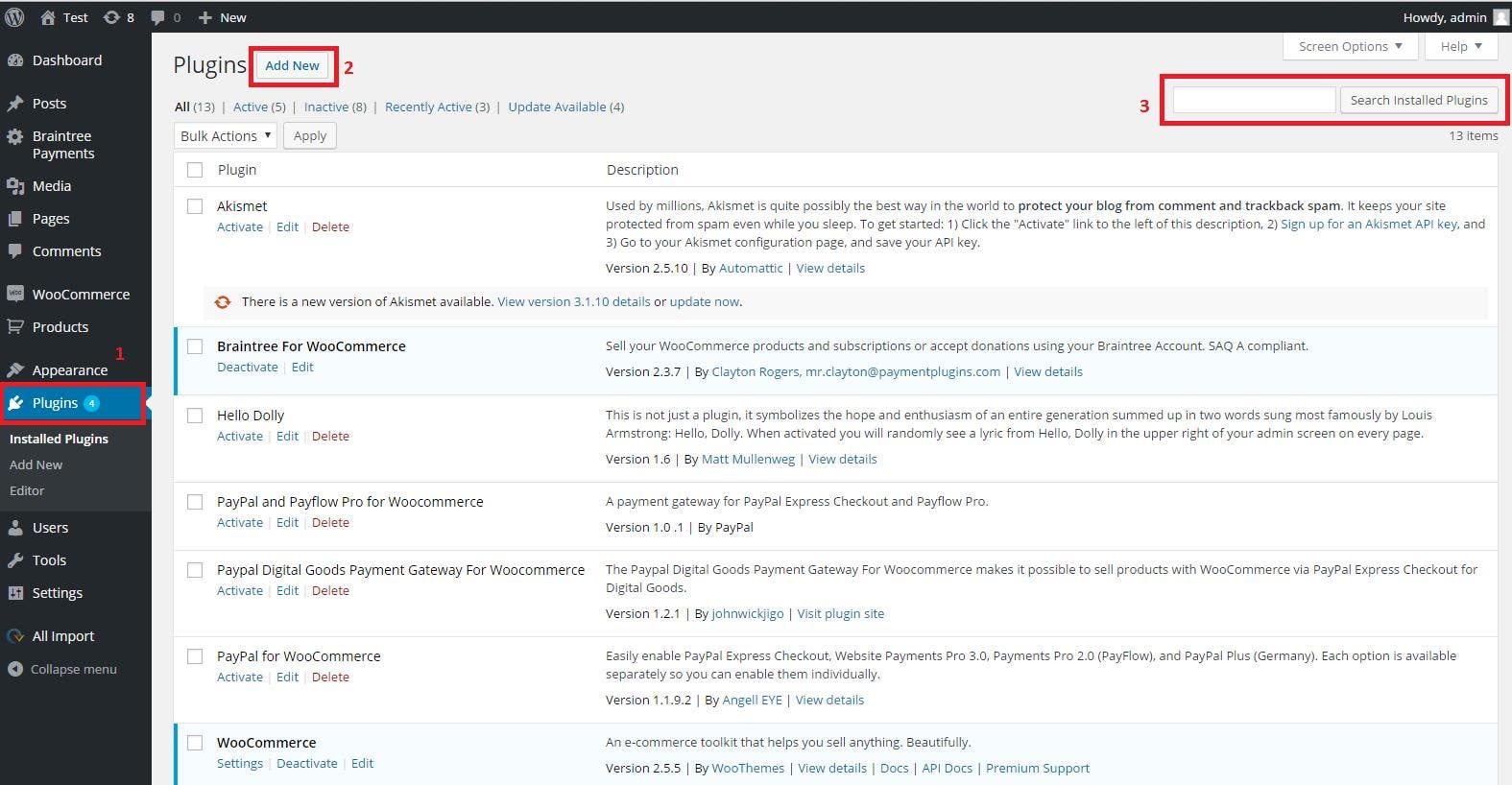Click the Products cart icon in sidebar
Viewport: 1512px width, 785px height.
click(x=15, y=327)
